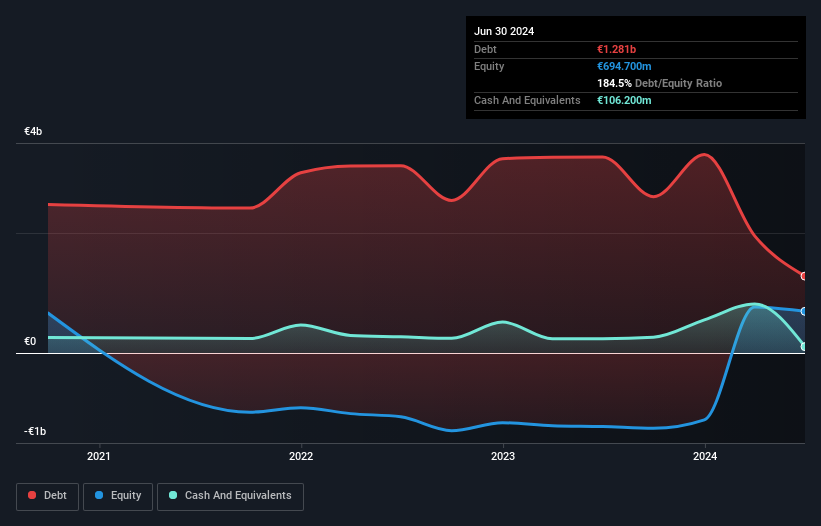Click the red Debt endpoint marker

(804, 276)
